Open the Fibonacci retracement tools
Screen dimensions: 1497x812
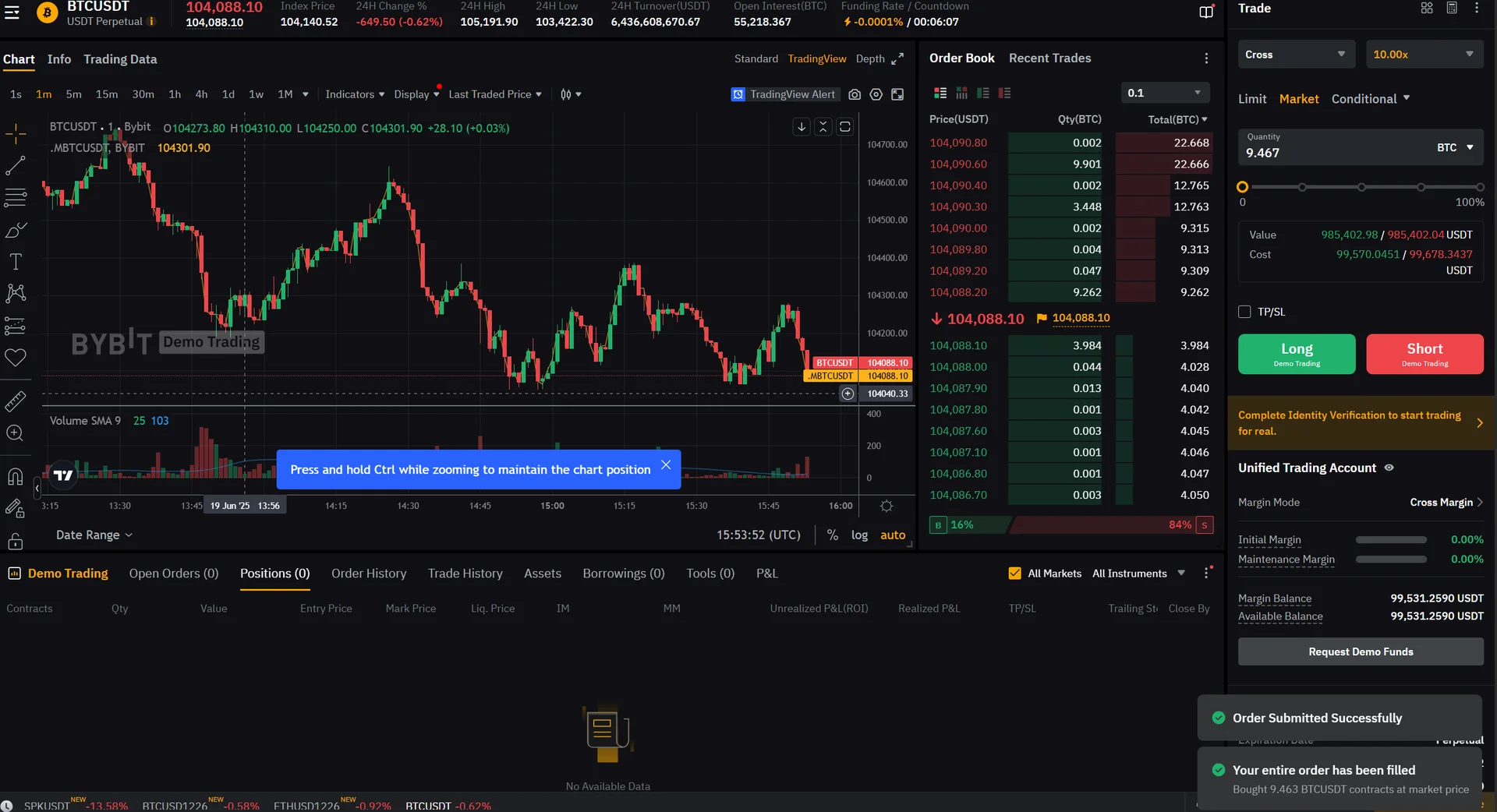click(x=16, y=197)
